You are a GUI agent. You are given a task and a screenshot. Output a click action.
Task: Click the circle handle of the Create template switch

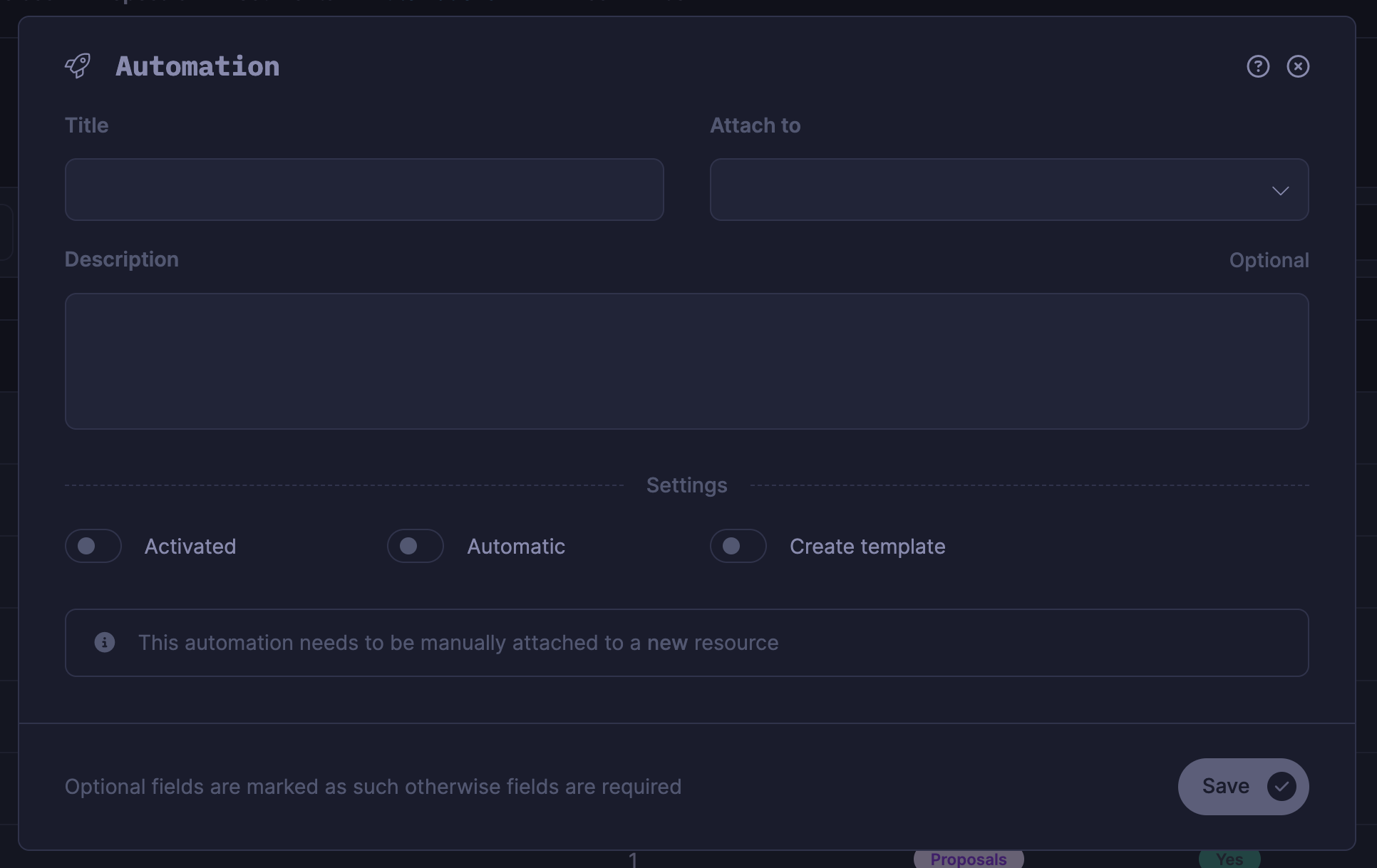(731, 546)
